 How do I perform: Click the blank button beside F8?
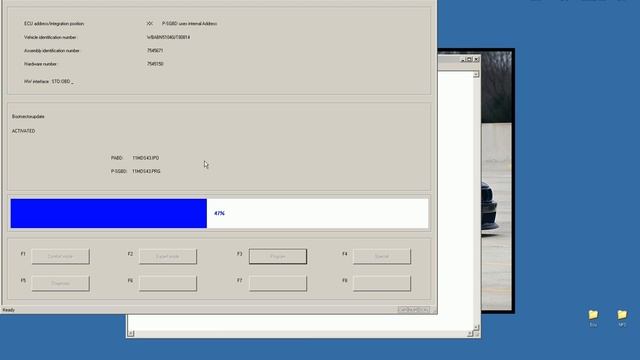(x=382, y=283)
